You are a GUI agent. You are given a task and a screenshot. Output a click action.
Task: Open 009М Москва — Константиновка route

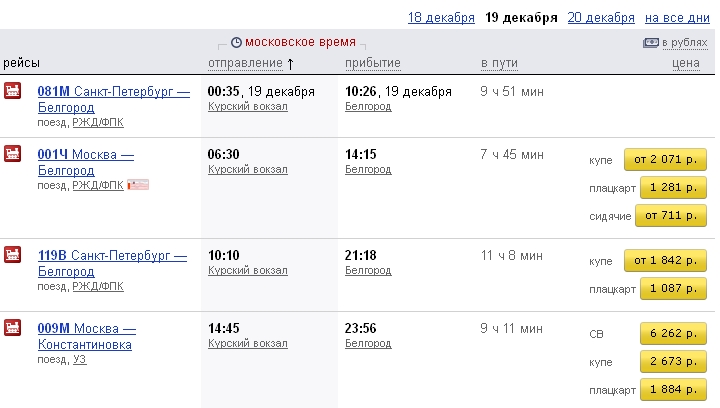pos(87,336)
